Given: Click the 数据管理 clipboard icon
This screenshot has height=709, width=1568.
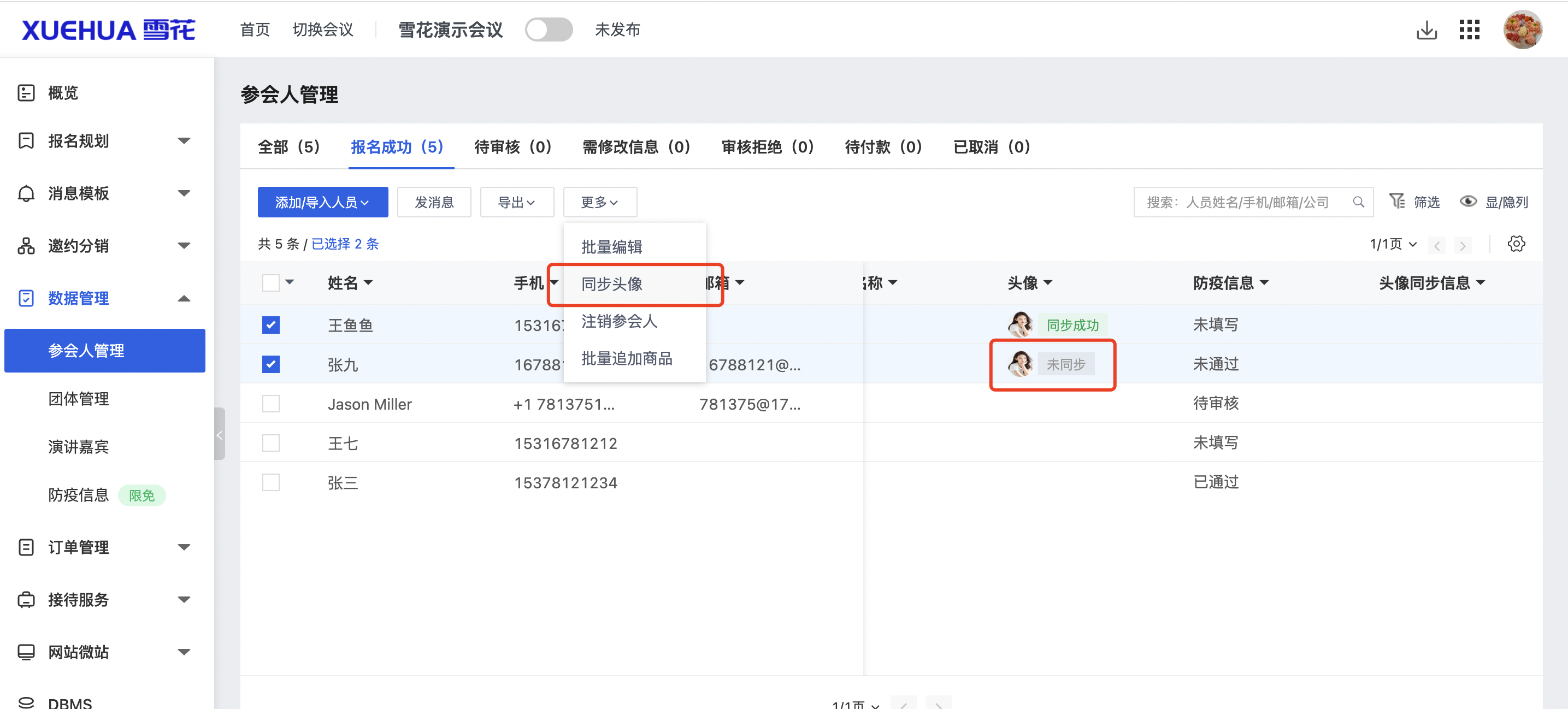Looking at the screenshot, I should point(26,298).
